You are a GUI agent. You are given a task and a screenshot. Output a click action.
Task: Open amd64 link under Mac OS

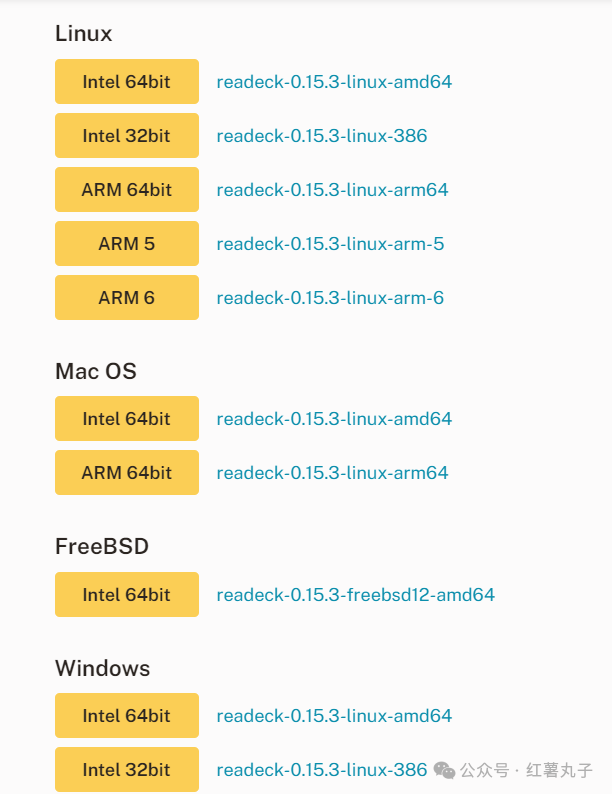334,419
